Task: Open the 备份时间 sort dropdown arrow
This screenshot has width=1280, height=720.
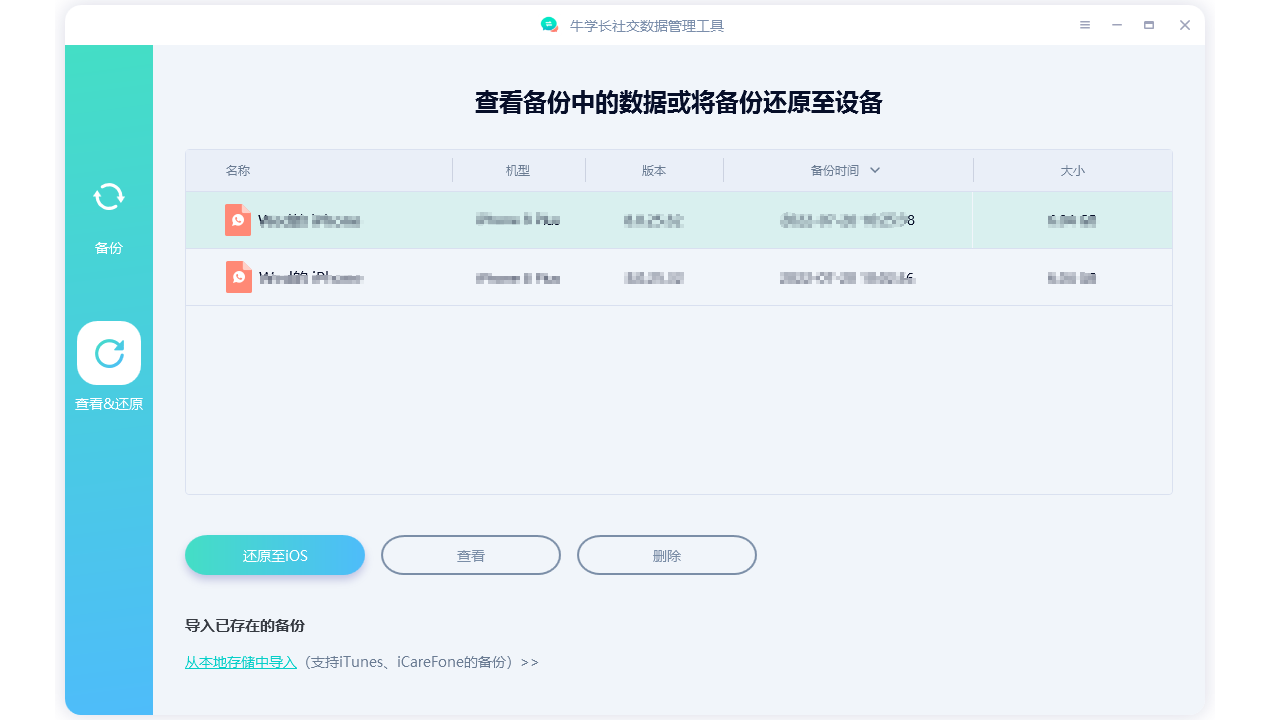Action: 875,170
